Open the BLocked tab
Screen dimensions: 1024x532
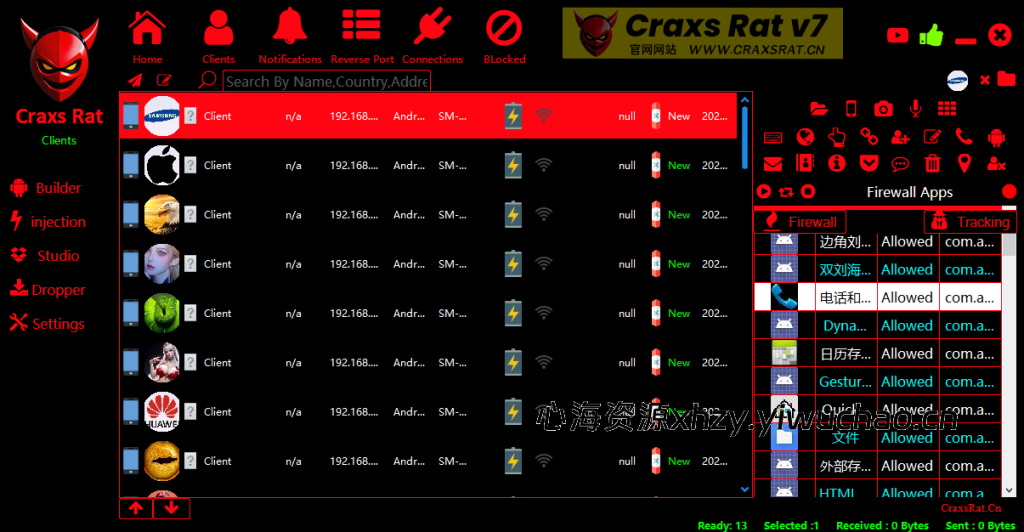(x=504, y=37)
